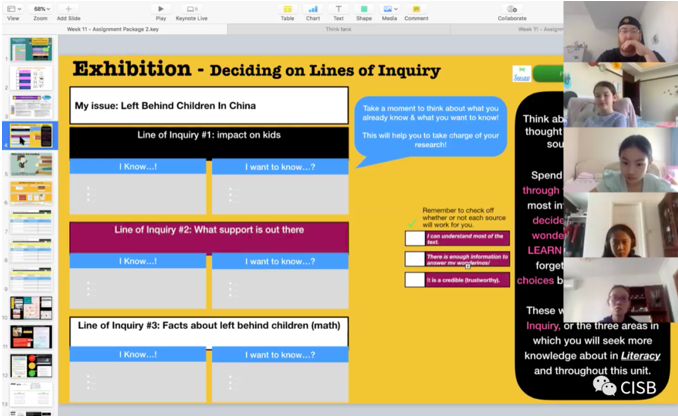Screen dimensions: 678x416
Task: Select slide 13 thumbnail in navigator
Action: coord(31,394)
